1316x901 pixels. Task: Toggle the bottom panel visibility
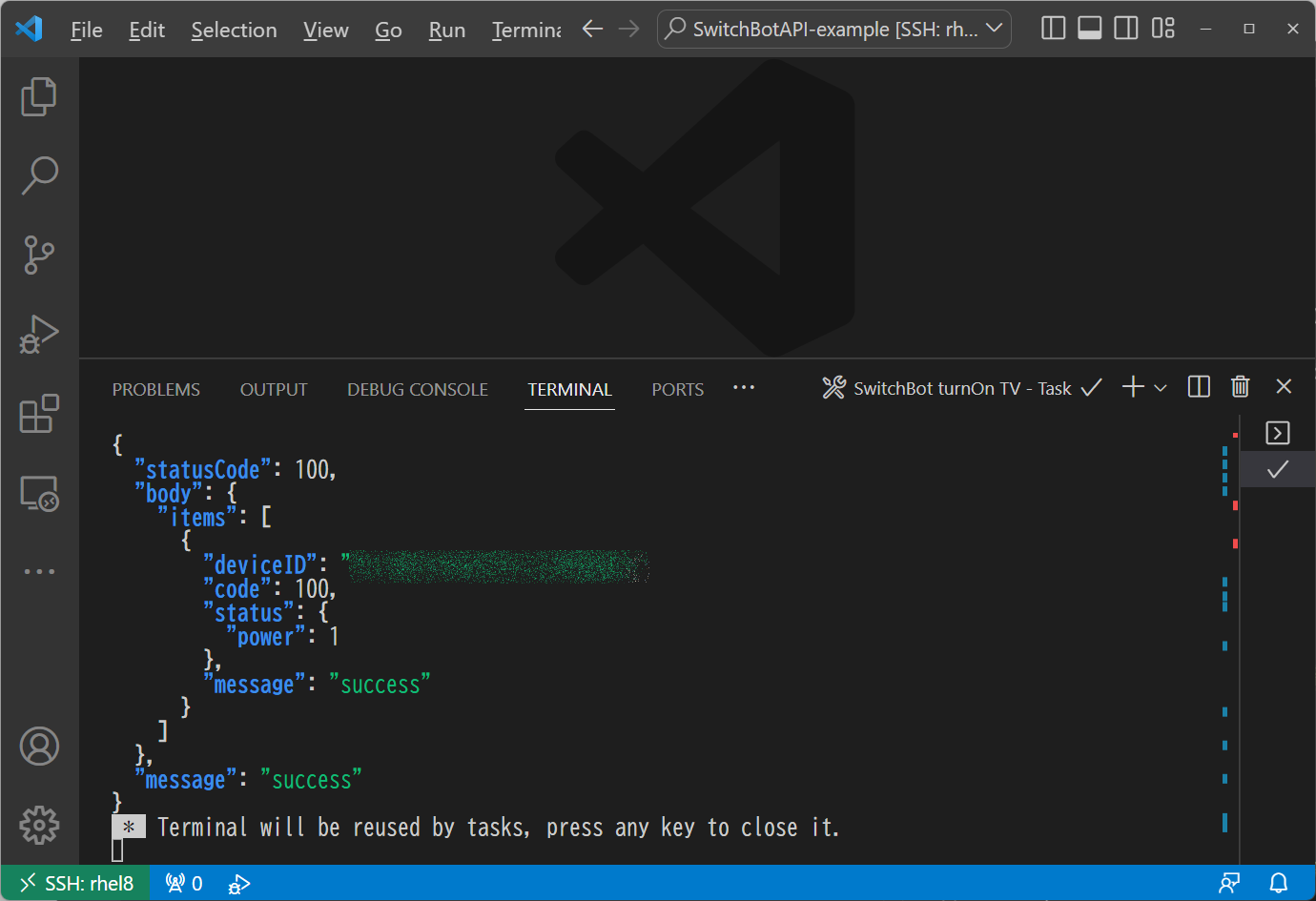(x=1089, y=28)
